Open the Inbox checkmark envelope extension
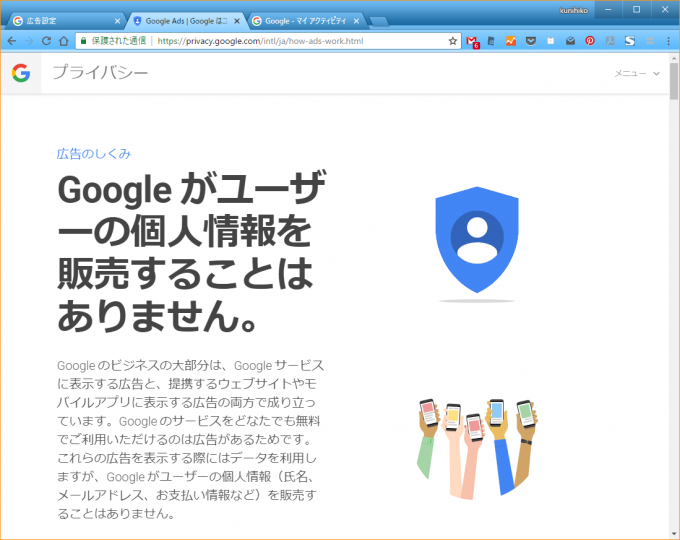Viewport: 680px width, 540px height. (x=570, y=41)
